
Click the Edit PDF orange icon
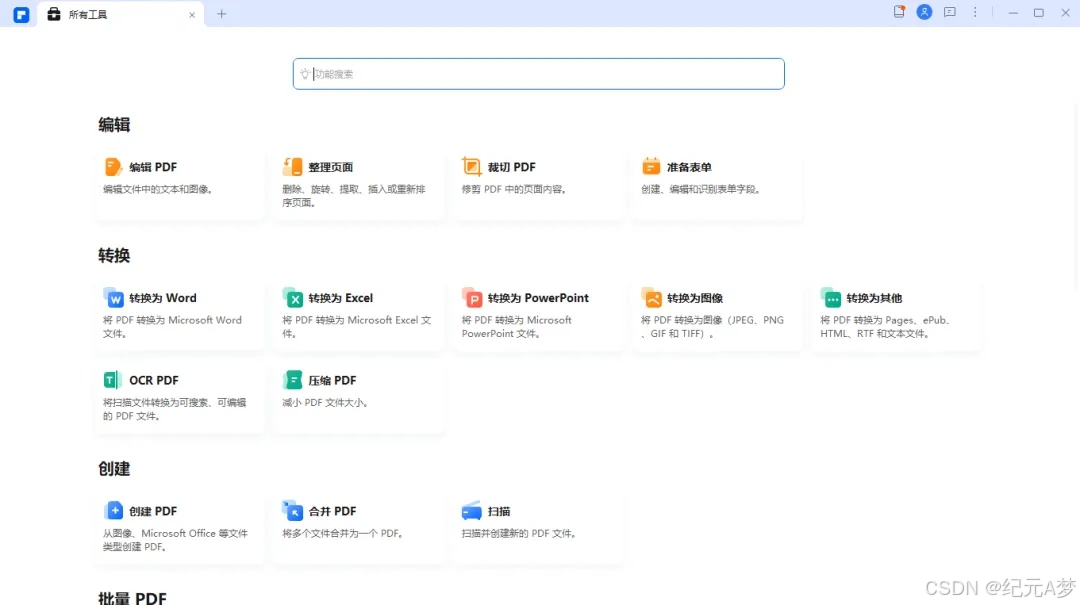click(113, 167)
